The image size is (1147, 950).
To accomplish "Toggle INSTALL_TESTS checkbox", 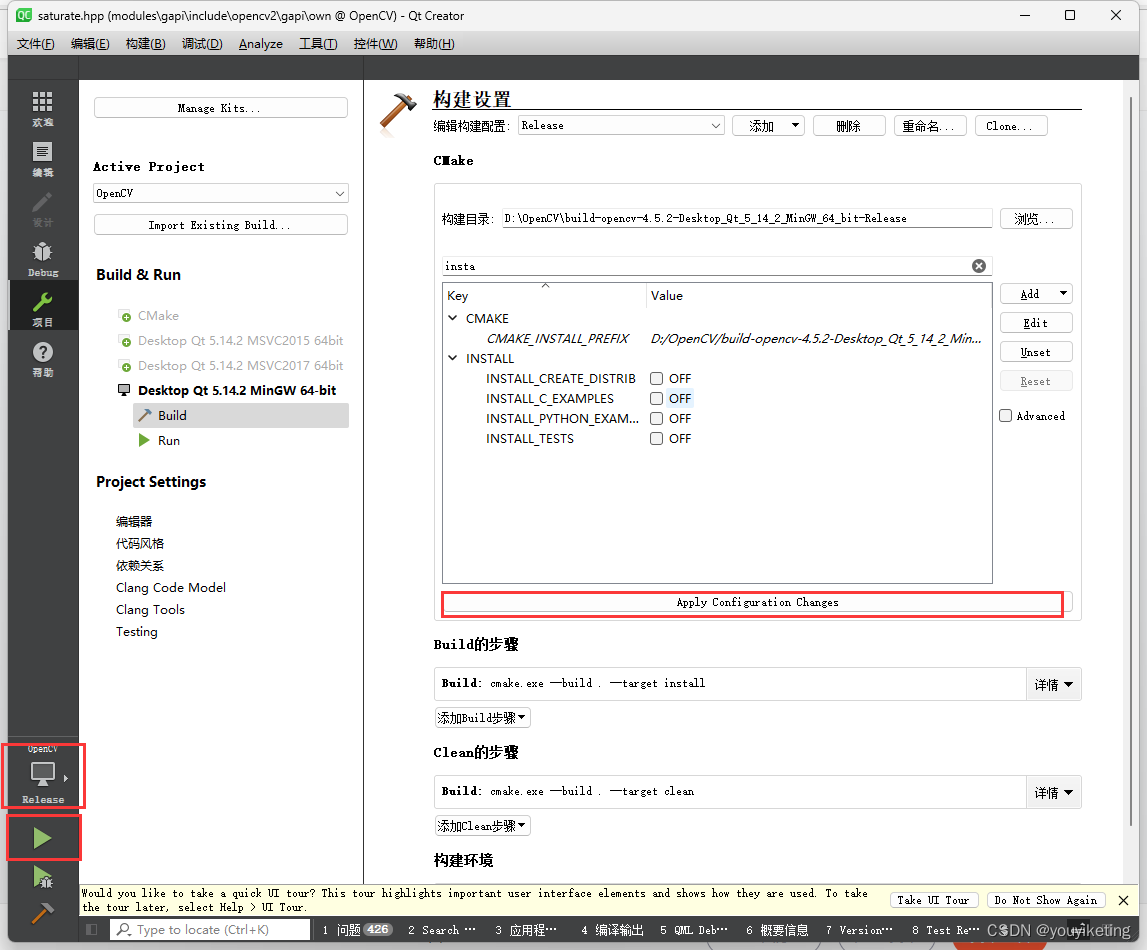I will (x=656, y=439).
